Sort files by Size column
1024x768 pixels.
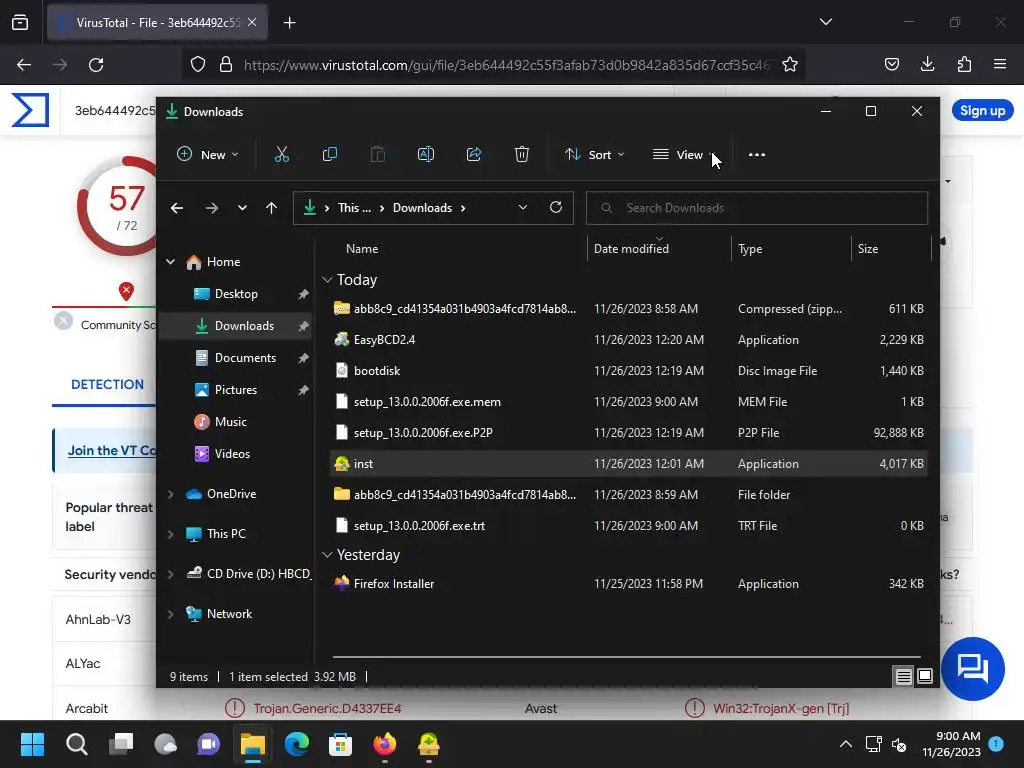pyautogui.click(x=868, y=249)
